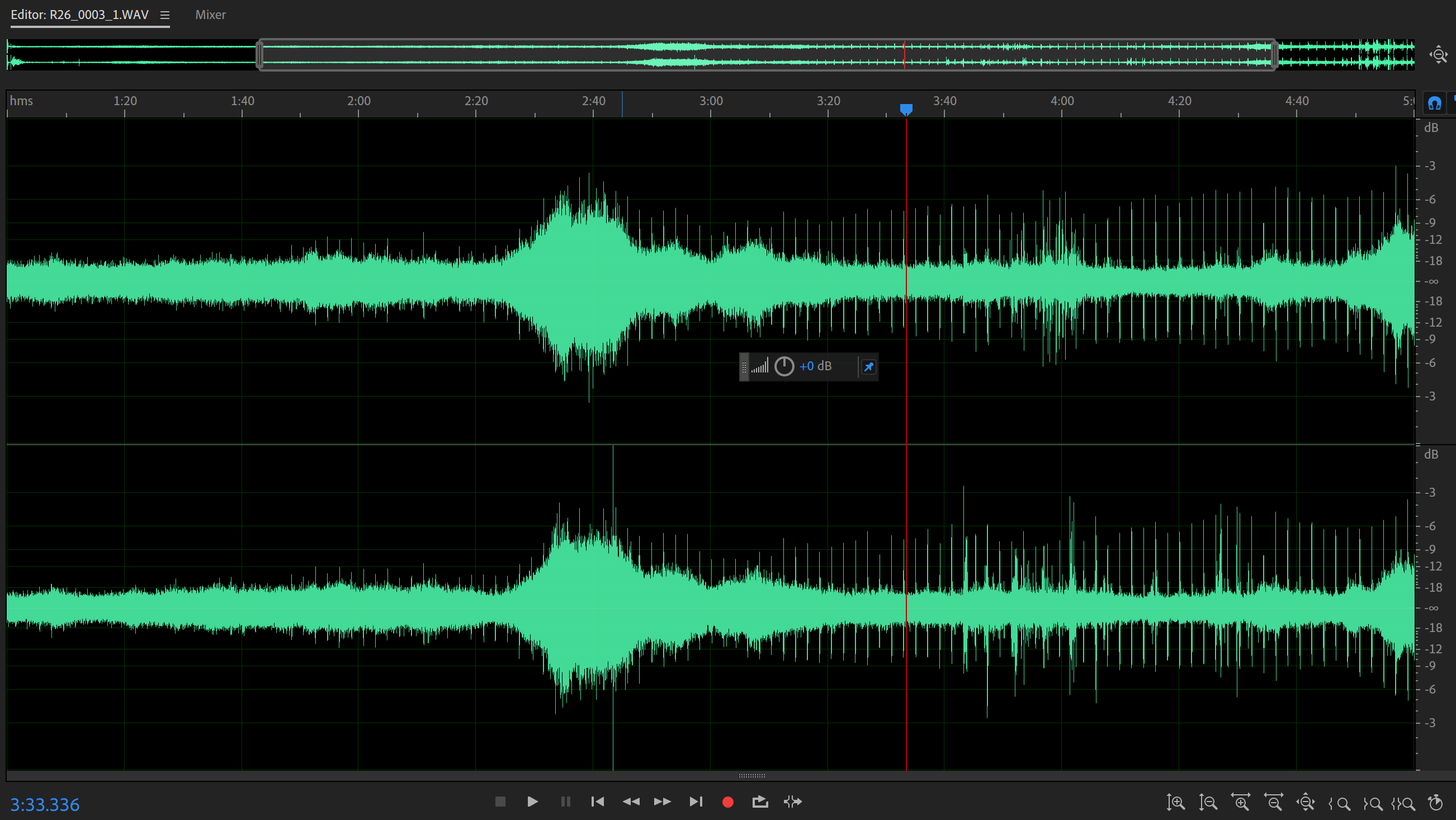Zoom to the whole selection

(x=1404, y=803)
